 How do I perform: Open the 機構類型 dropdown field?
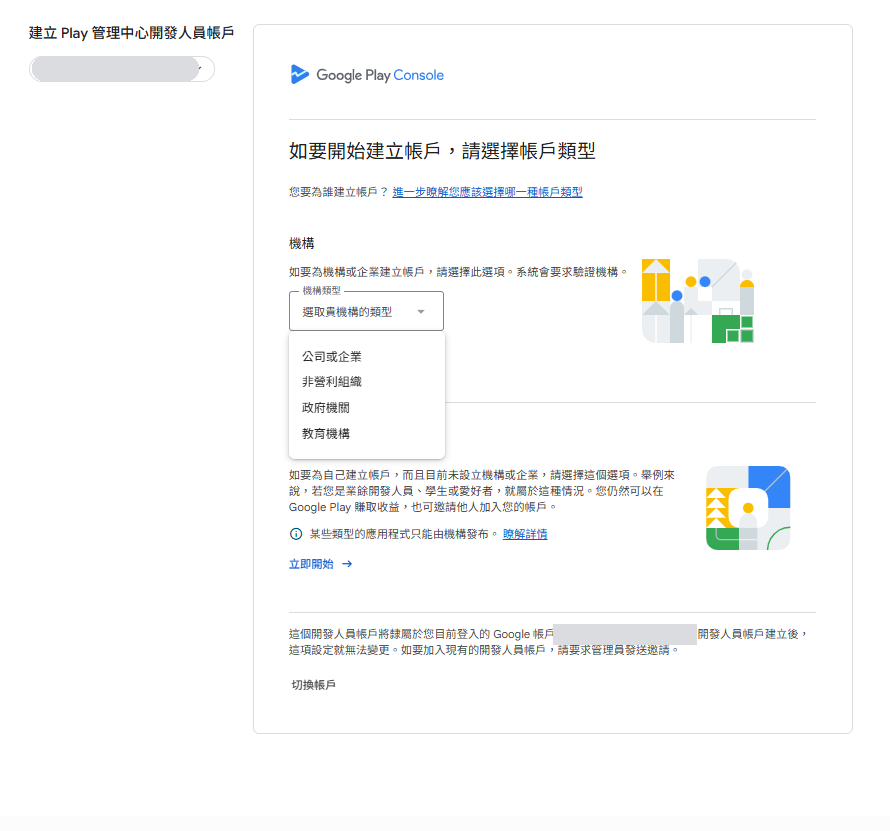[366, 311]
